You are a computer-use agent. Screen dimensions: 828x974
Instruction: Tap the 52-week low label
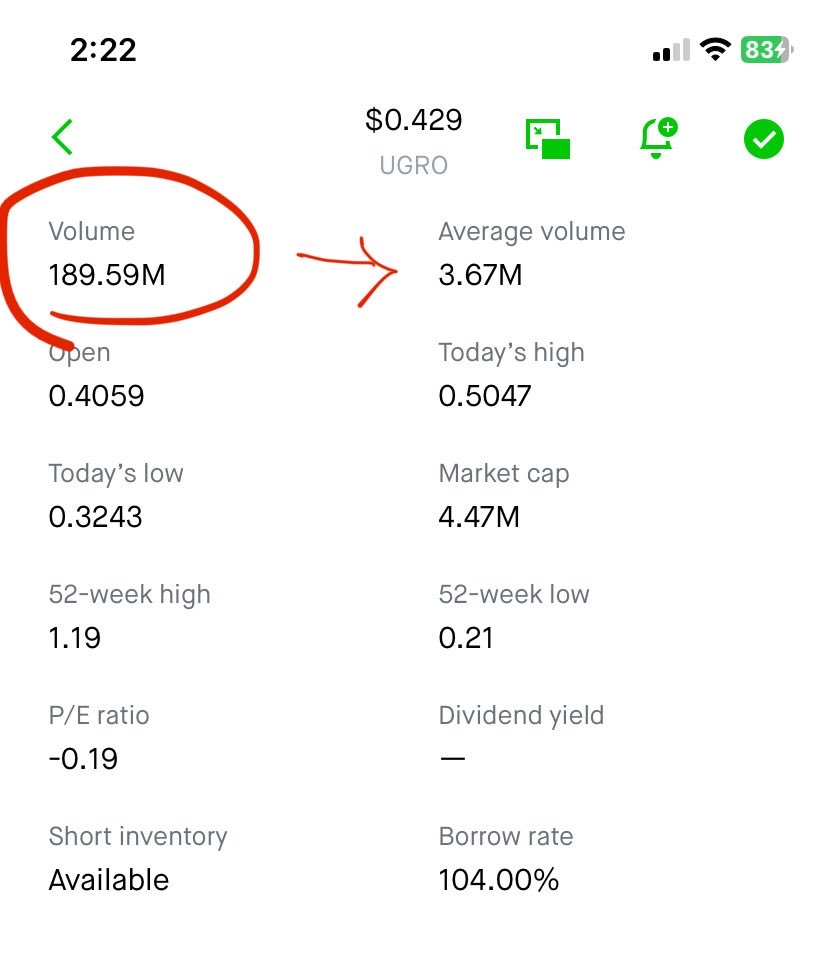pos(514,594)
